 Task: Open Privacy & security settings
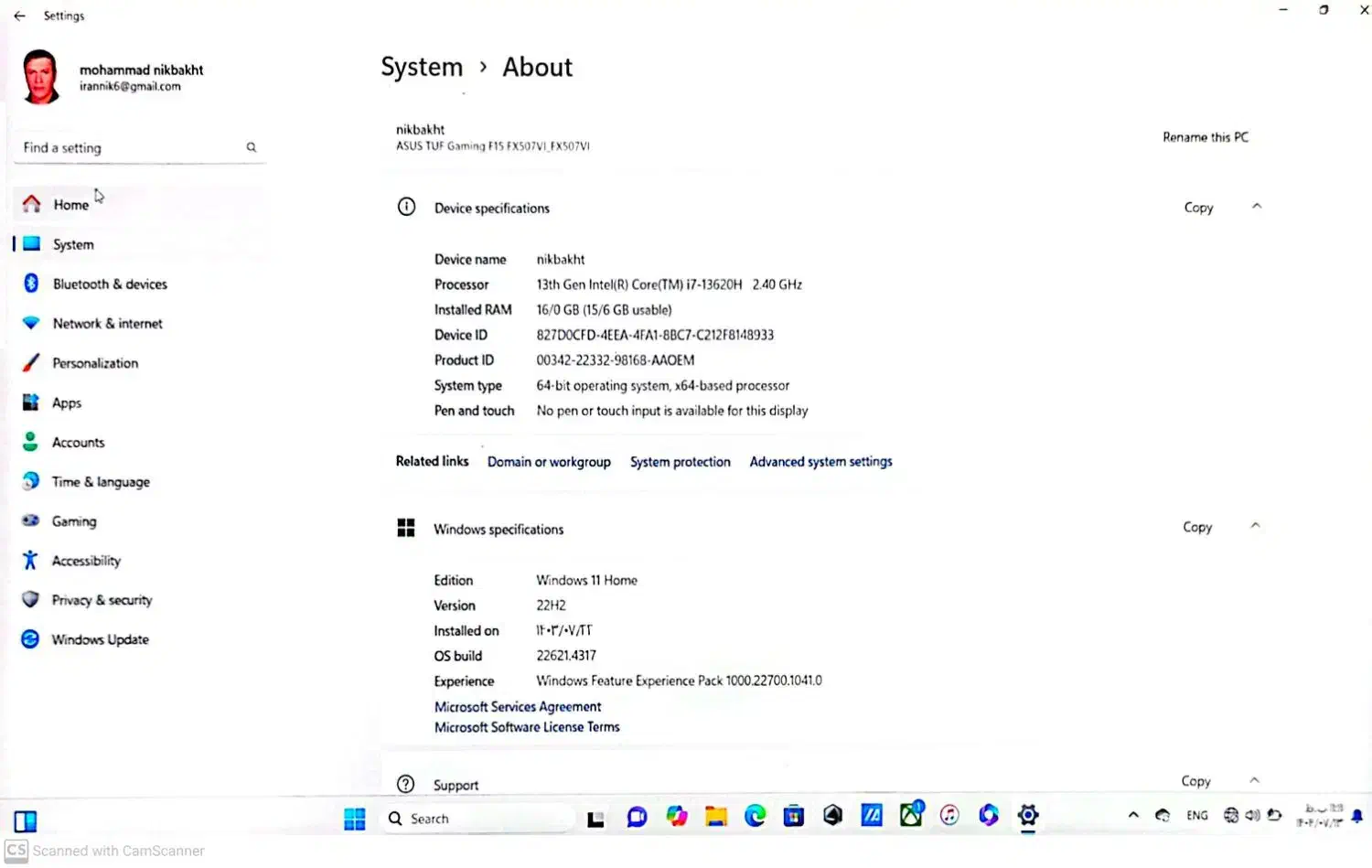[102, 601]
